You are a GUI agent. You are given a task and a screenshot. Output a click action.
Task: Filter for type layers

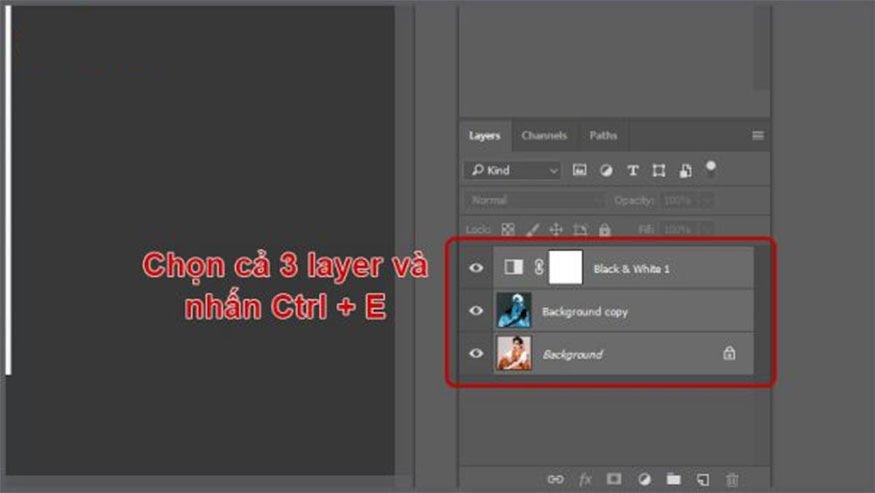point(632,170)
